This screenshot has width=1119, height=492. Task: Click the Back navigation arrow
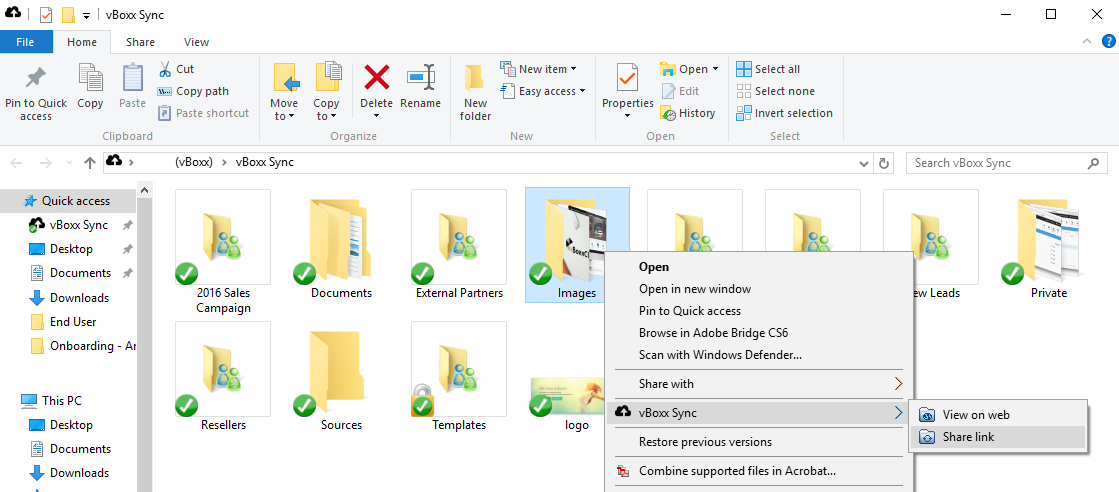(x=17, y=163)
